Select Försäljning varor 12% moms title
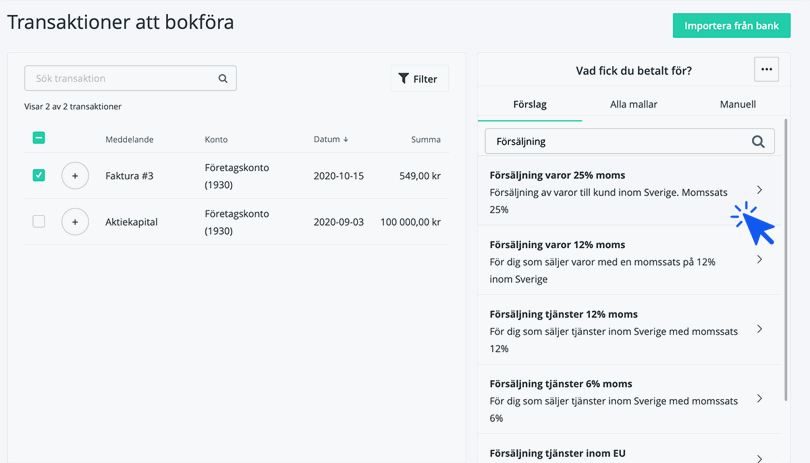Viewport: 810px width, 463px height. [557, 244]
